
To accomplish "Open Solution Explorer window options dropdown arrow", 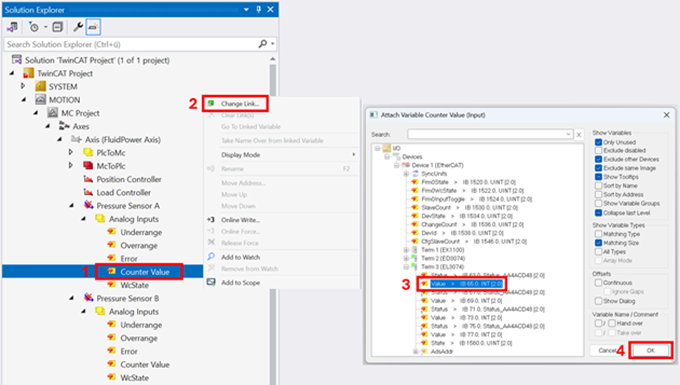I will tap(246, 9).
